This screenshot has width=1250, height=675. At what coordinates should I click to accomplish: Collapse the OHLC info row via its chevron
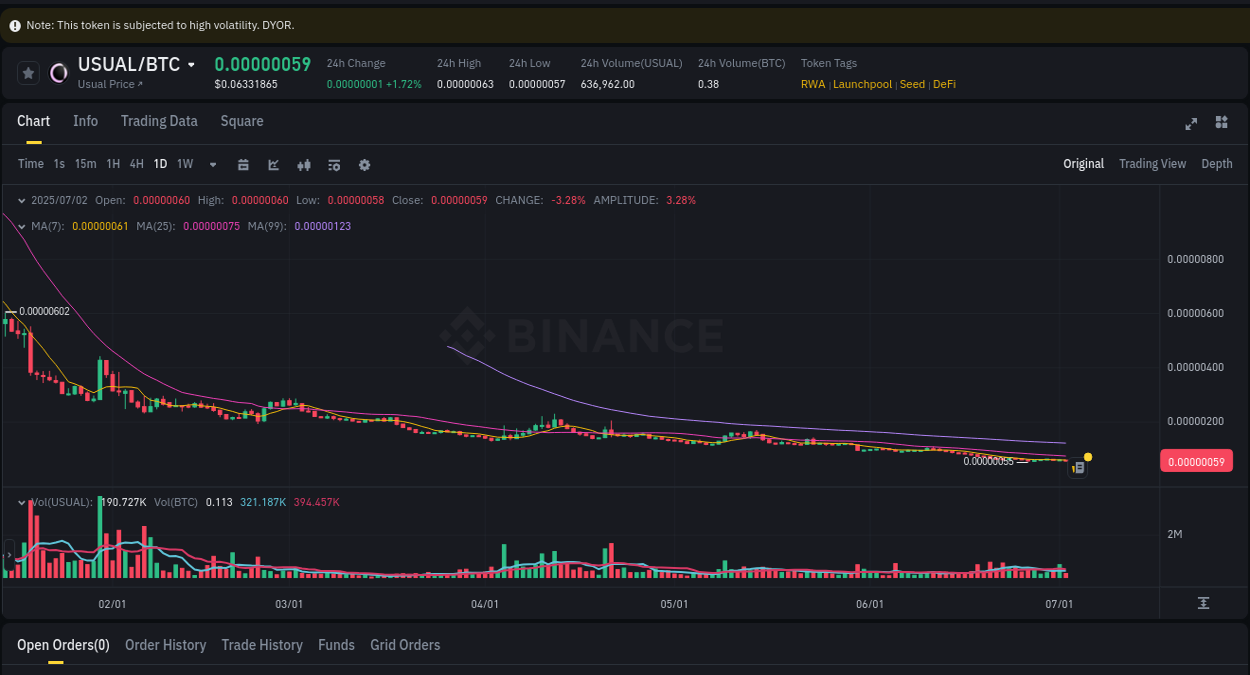click(x=20, y=200)
